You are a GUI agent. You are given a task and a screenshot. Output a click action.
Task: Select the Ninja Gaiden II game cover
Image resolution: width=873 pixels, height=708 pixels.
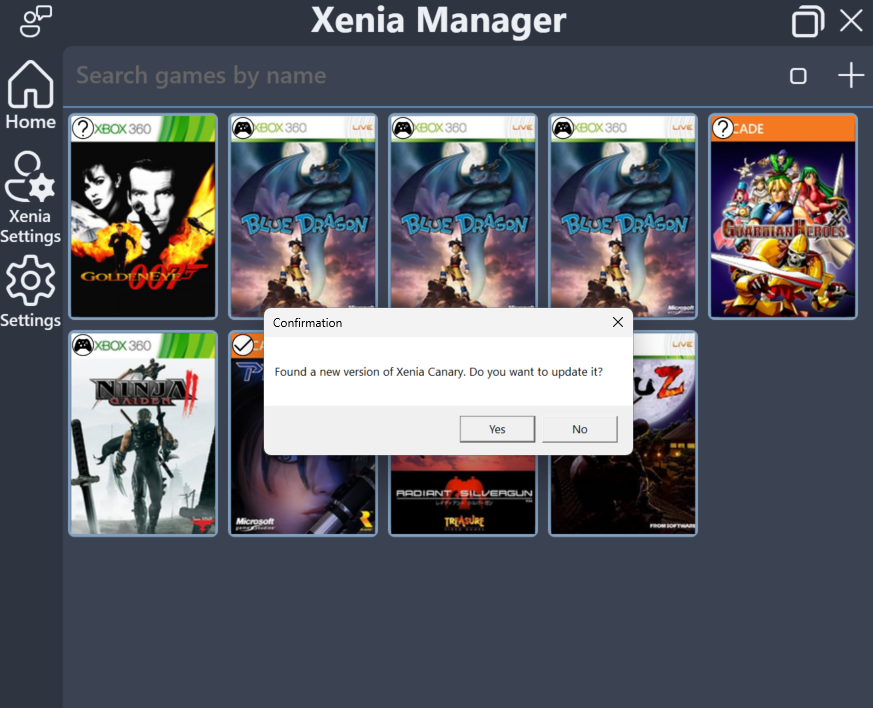click(x=143, y=434)
